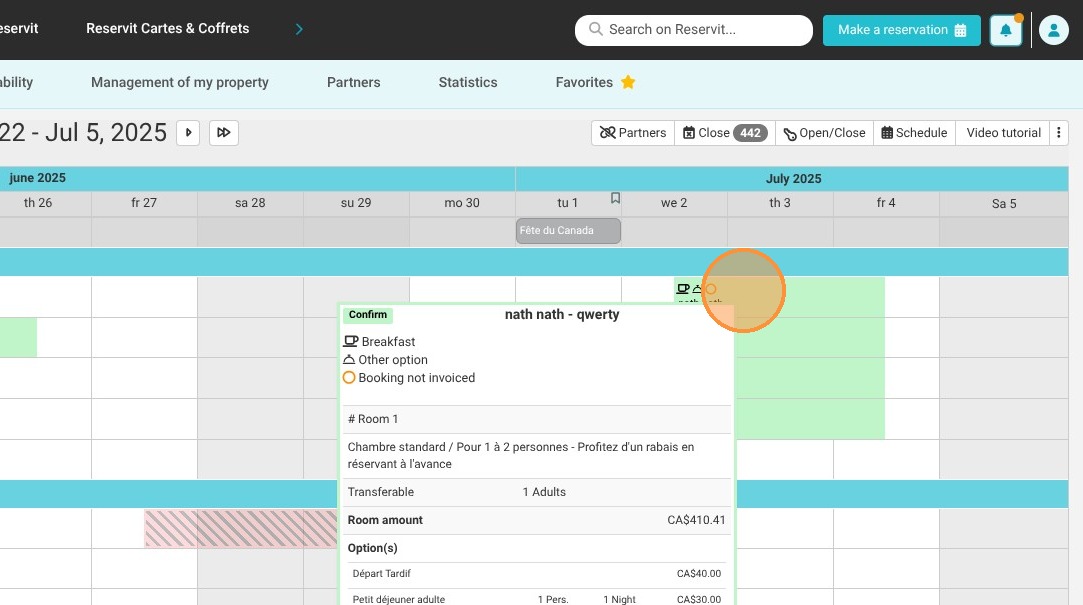
Task: Select the Partners menu item
Action: coord(354,82)
